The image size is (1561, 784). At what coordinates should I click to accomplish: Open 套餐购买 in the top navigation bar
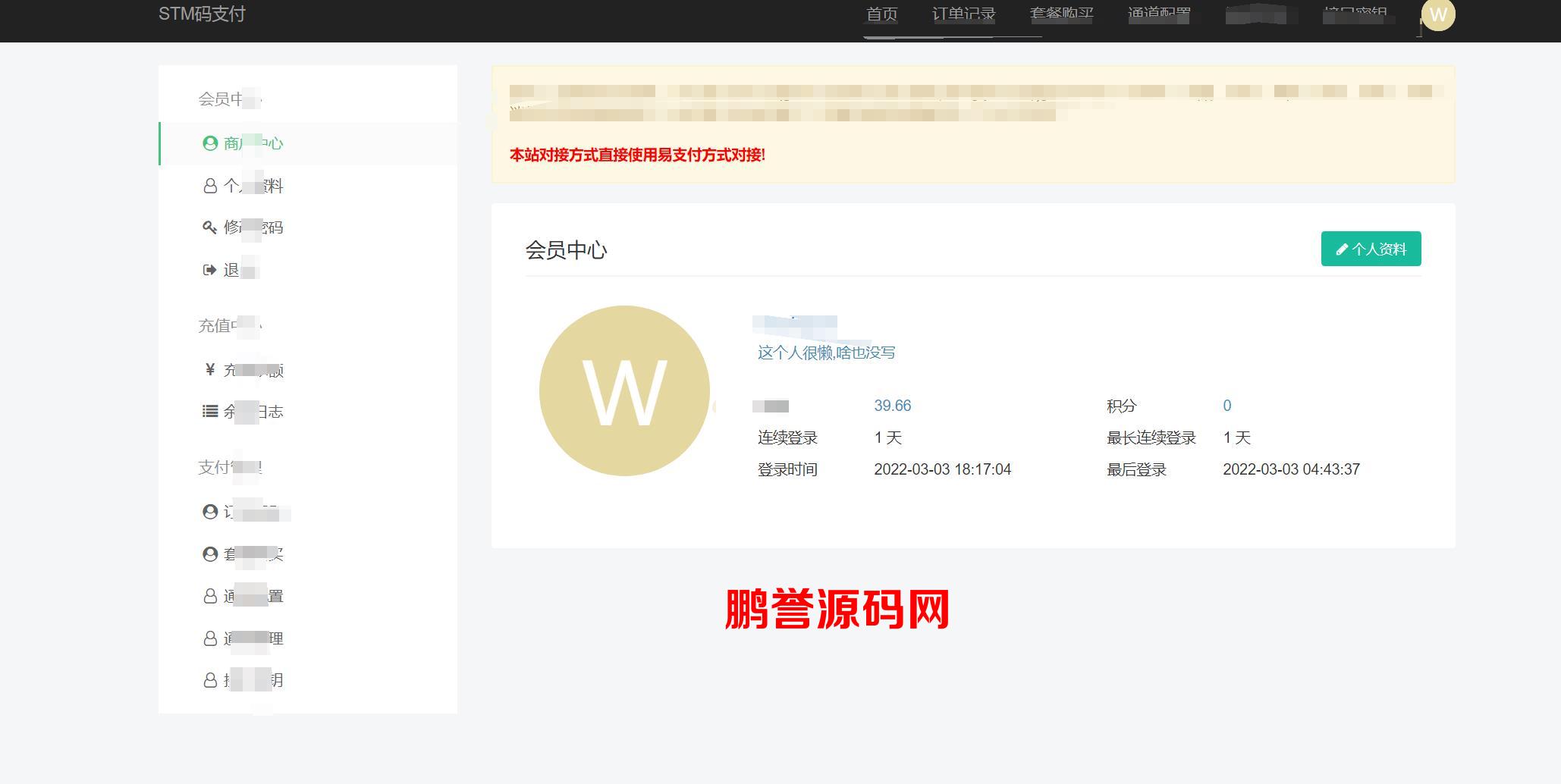click(x=1061, y=14)
